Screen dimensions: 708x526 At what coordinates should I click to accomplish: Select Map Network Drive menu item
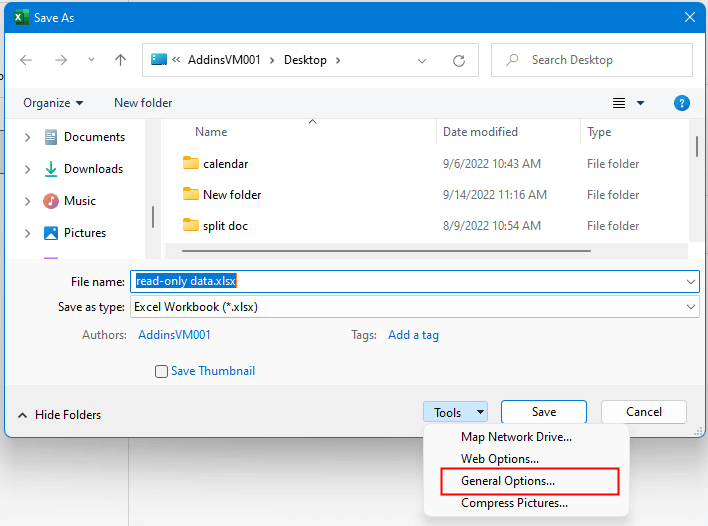point(516,437)
